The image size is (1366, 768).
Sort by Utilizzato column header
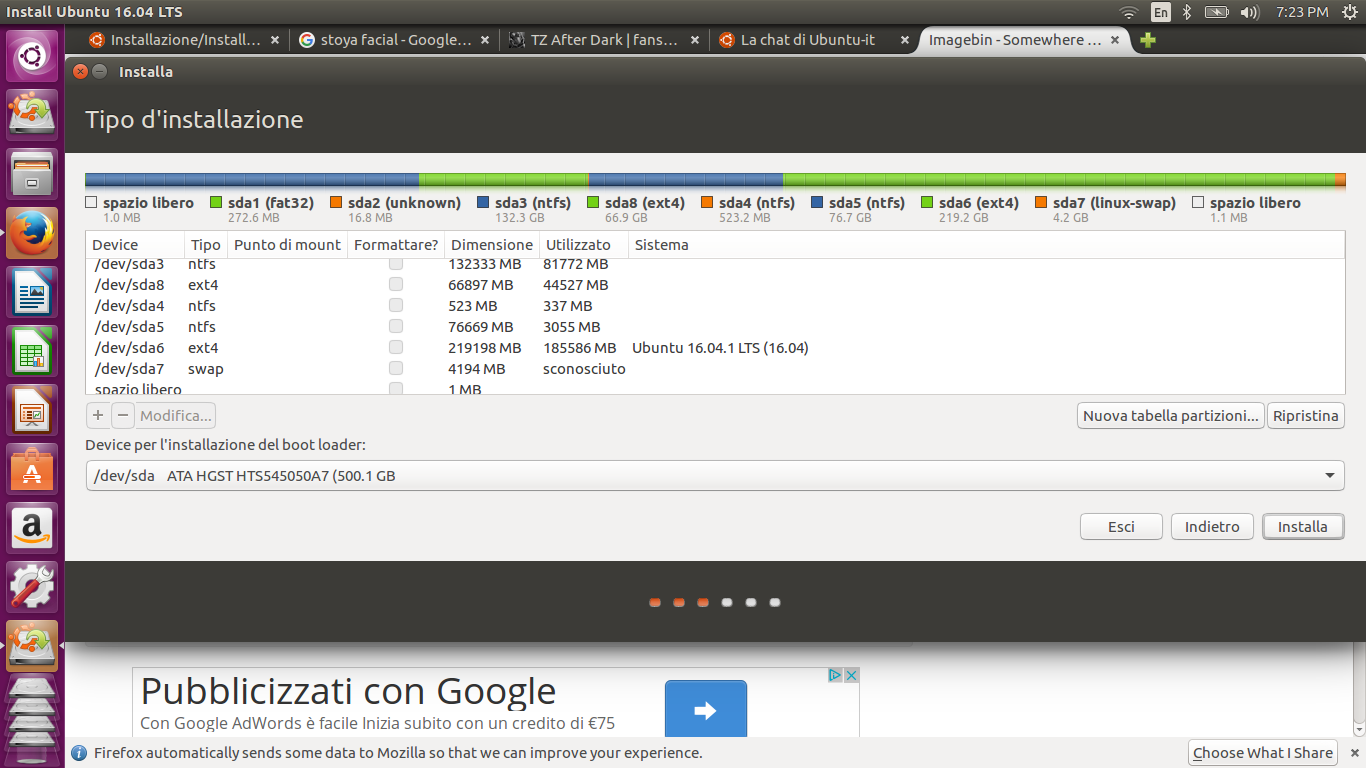(584, 245)
